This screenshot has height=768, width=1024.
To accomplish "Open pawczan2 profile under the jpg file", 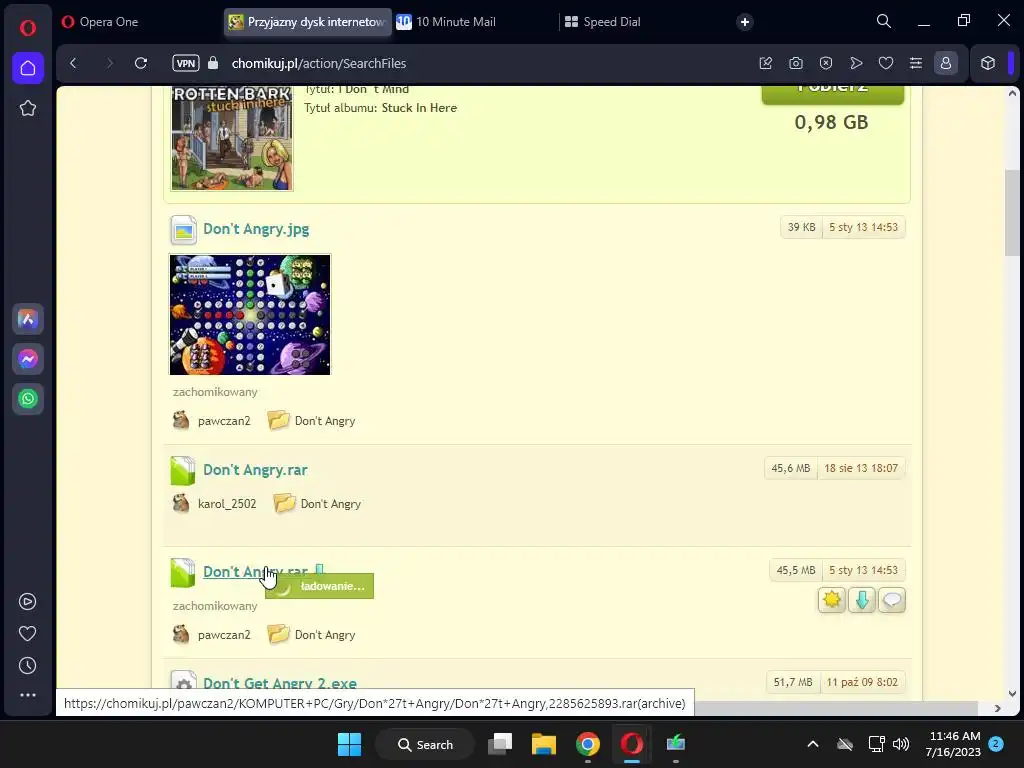I will (224, 421).
